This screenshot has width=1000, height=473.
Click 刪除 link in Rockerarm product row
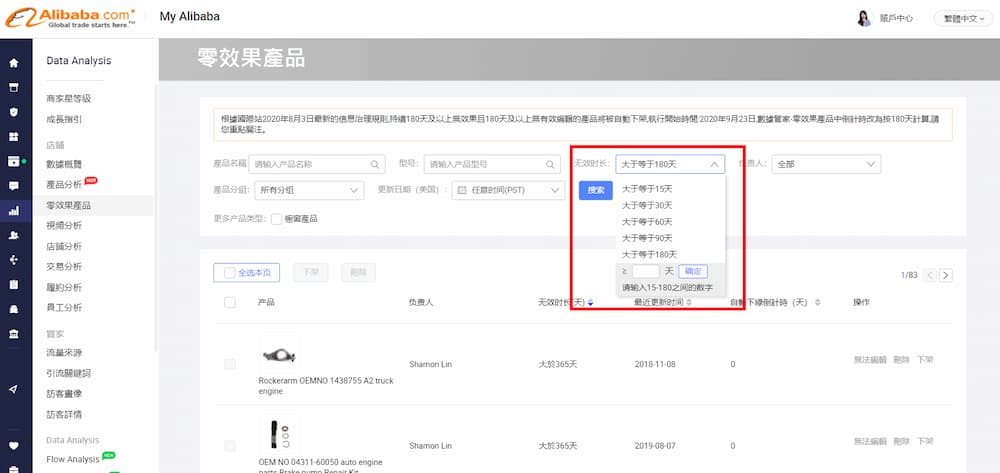901,360
